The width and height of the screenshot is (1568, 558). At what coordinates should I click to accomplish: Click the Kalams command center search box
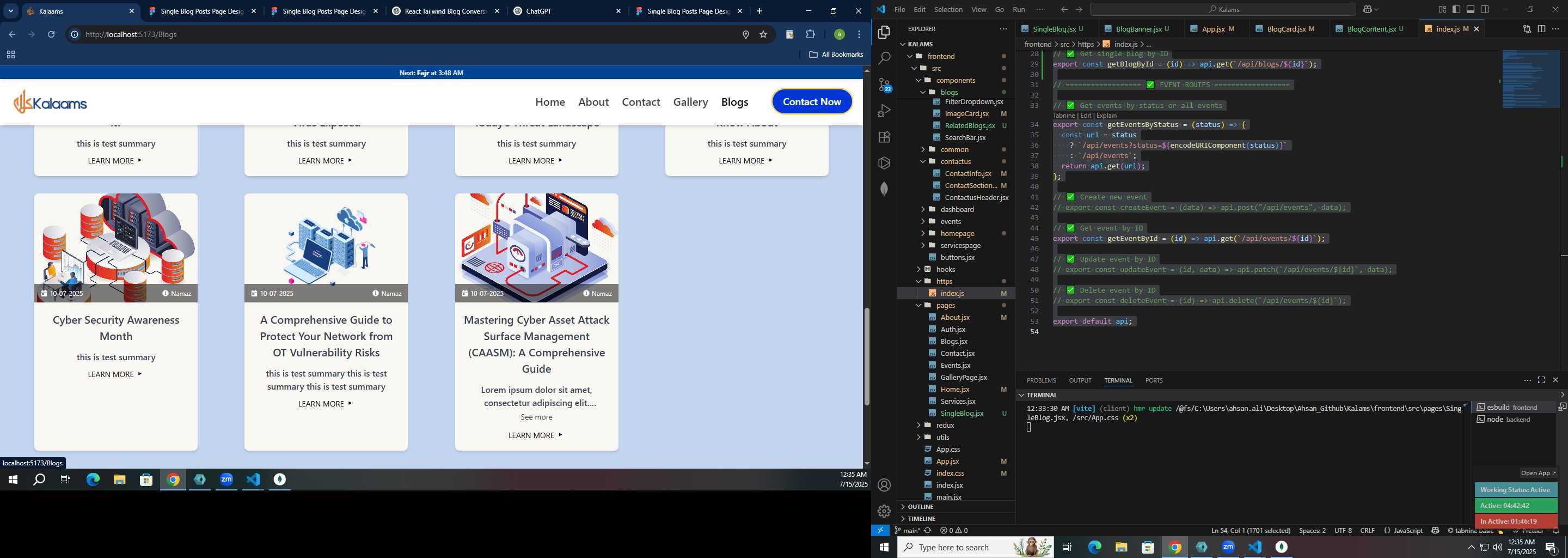[x=1223, y=10]
